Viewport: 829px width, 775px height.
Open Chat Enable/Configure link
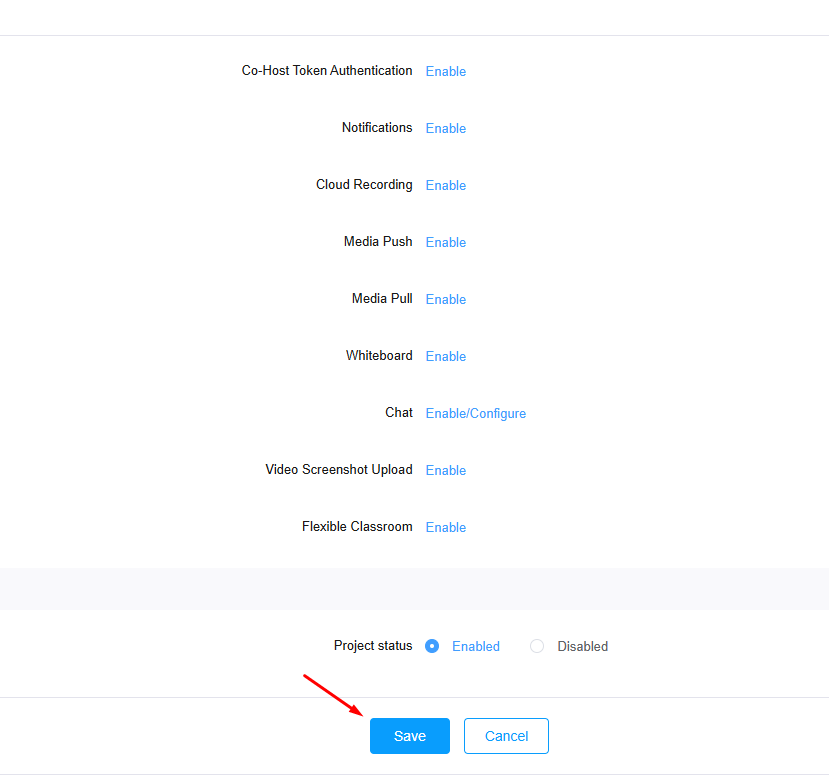[x=476, y=413]
